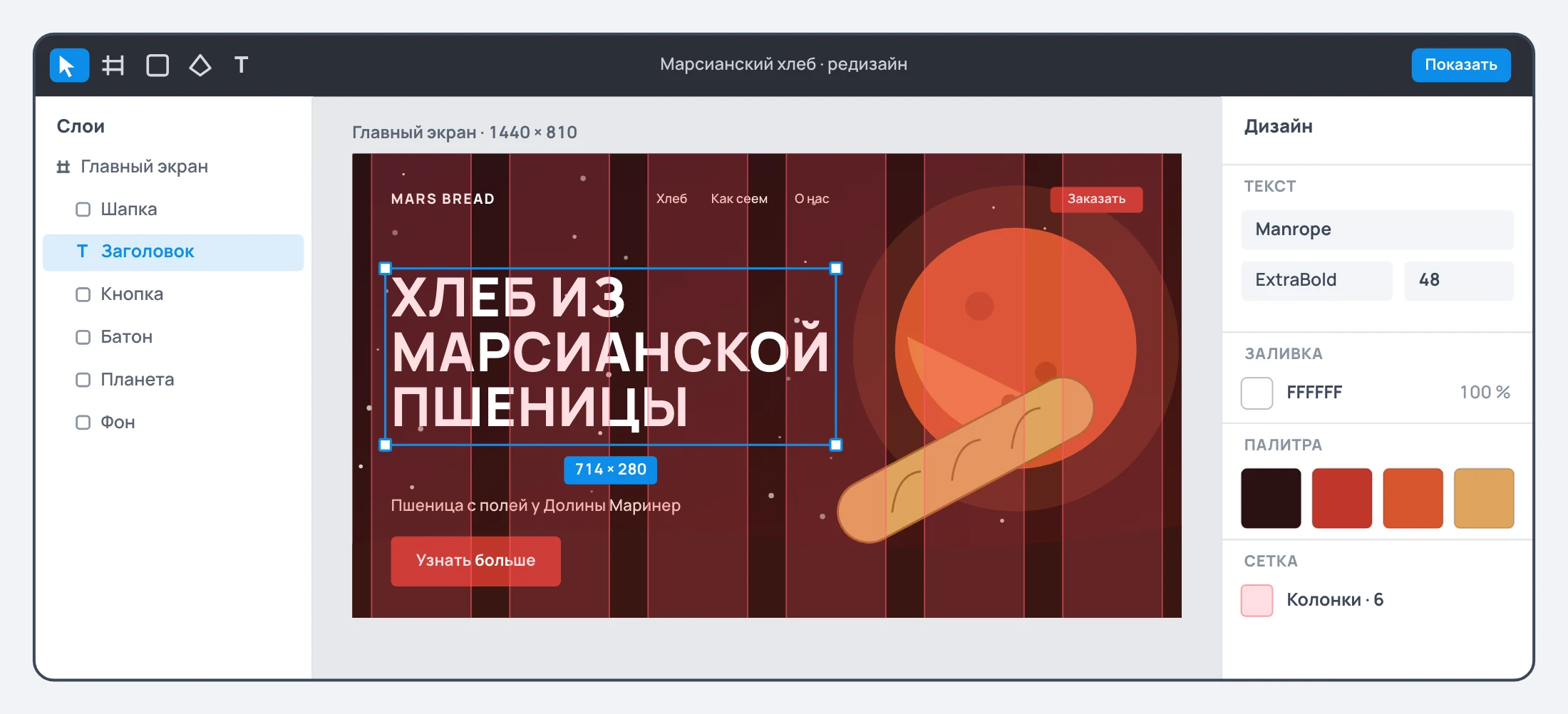Pick the dark maroon palette swatch

point(1271,498)
